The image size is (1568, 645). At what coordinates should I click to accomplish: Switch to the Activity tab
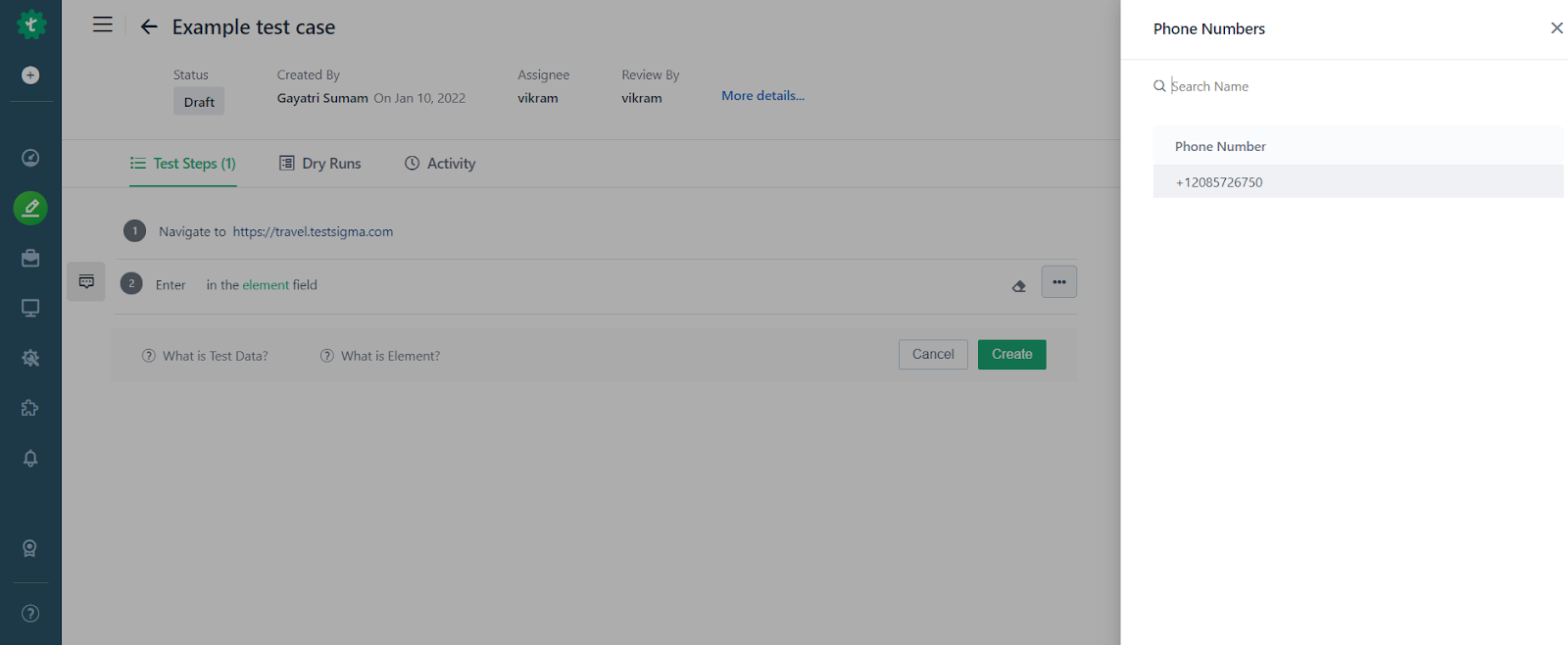click(x=440, y=164)
